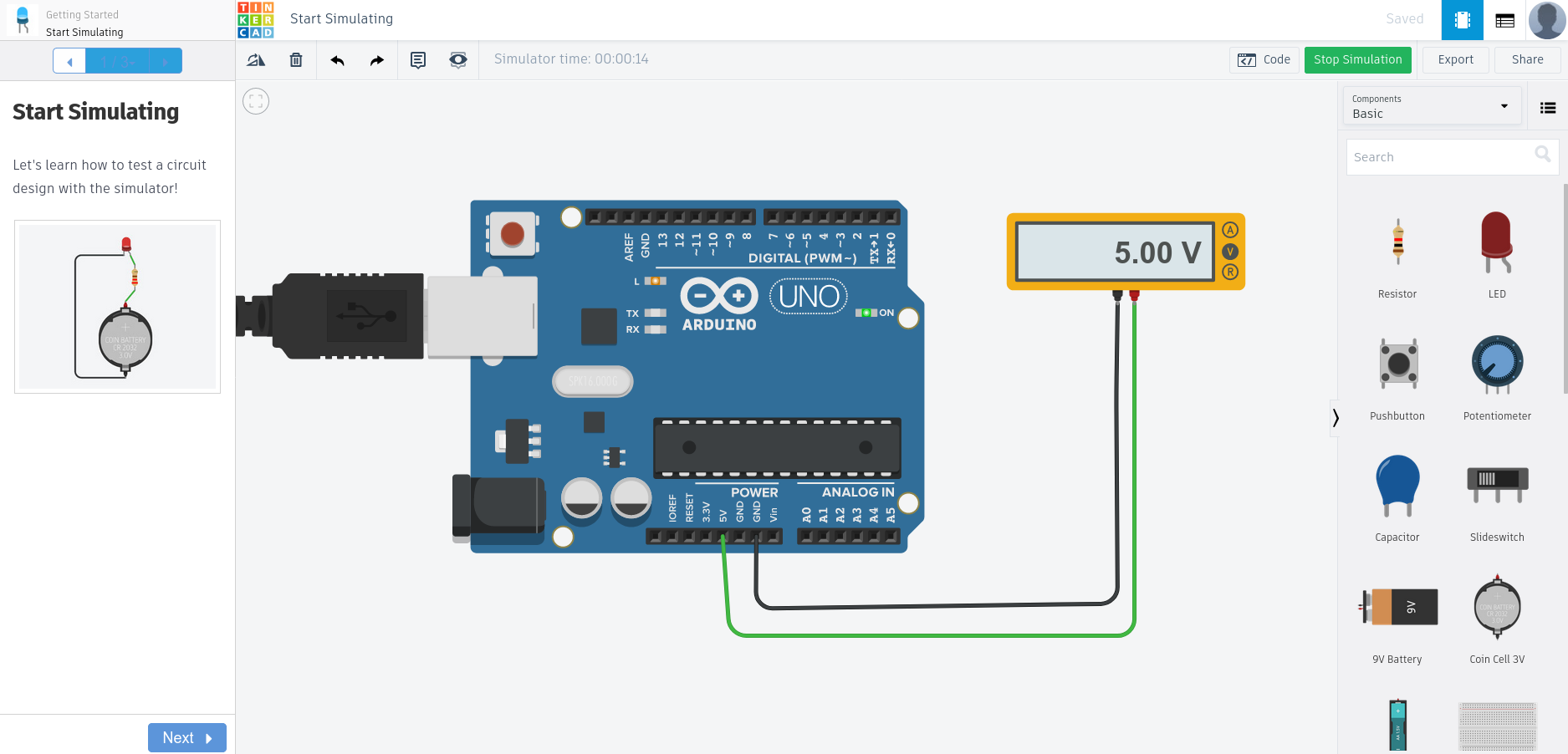Open the Code editor panel

tap(1264, 60)
